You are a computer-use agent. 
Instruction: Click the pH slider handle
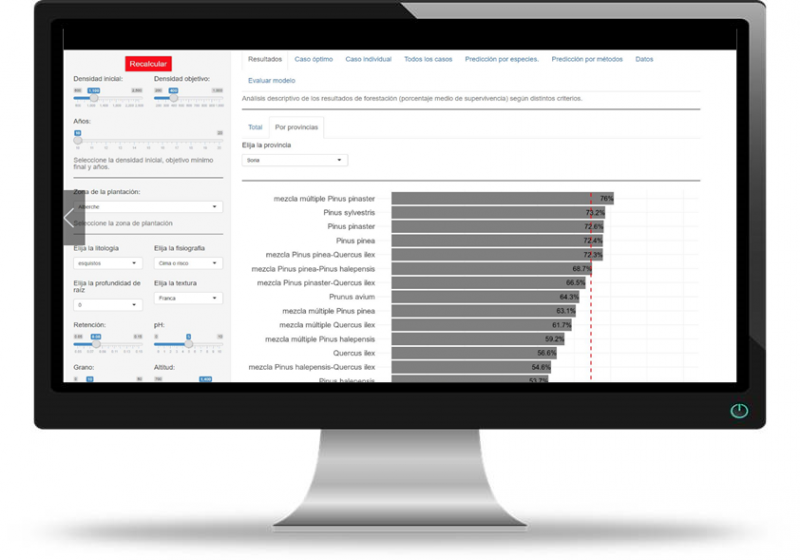pyautogui.click(x=188, y=343)
